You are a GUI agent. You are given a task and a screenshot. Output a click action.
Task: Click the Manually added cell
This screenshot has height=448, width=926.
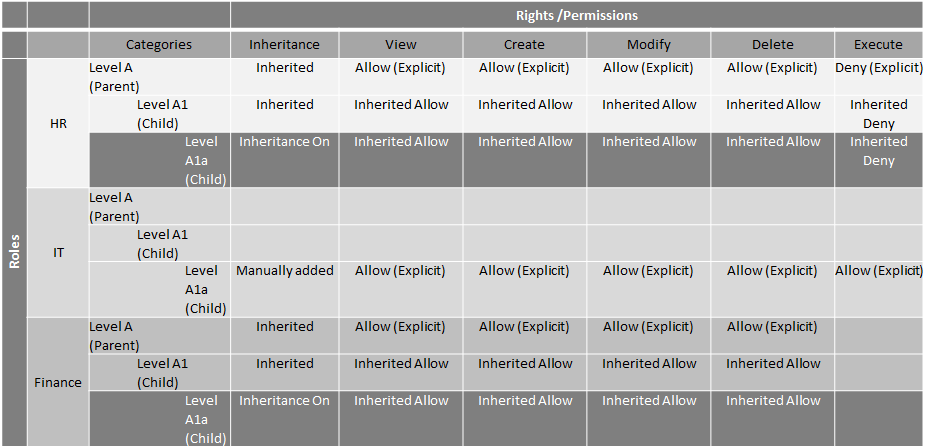(284, 270)
